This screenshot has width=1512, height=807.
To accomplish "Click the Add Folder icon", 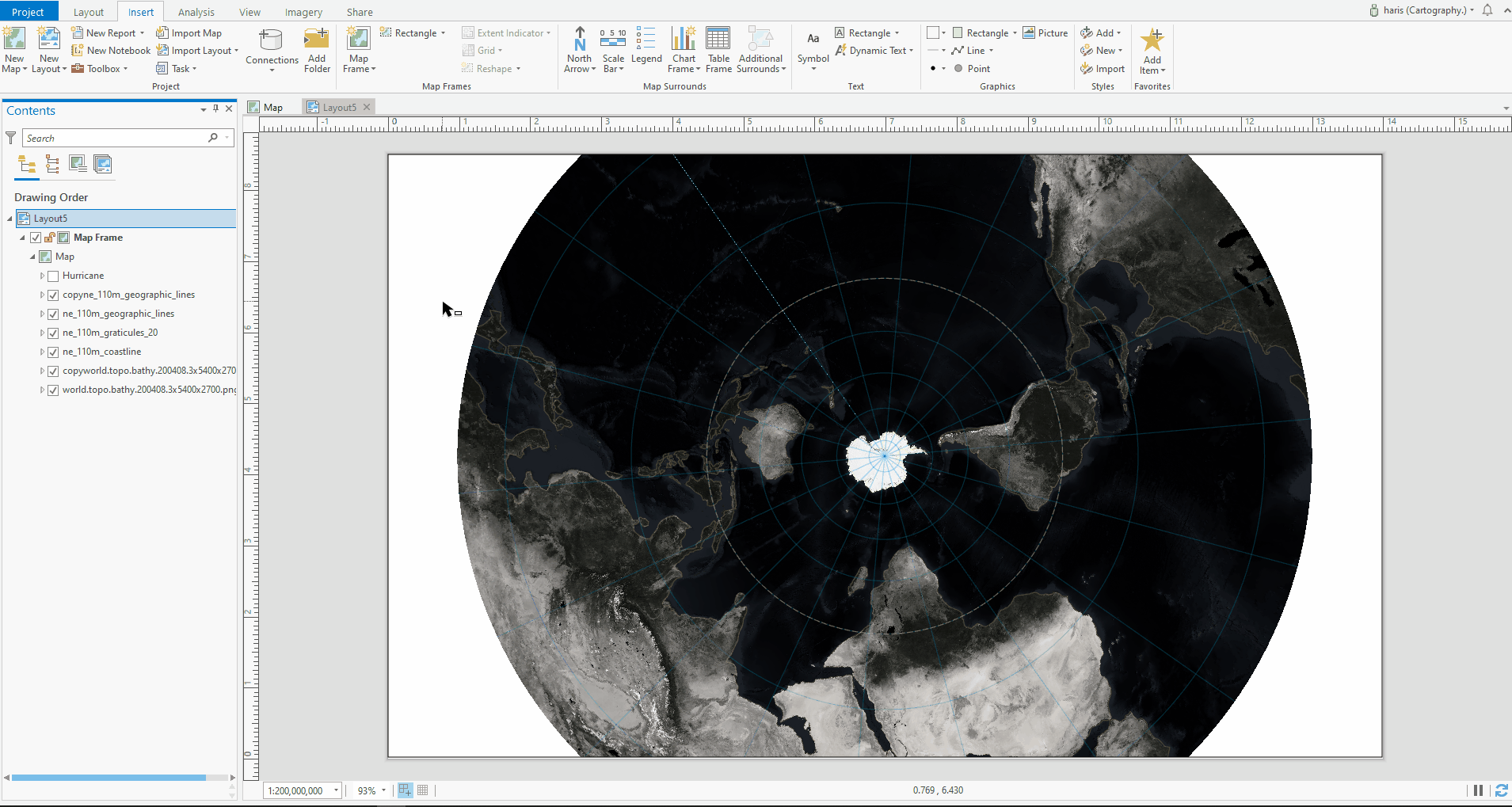I will tap(317, 40).
